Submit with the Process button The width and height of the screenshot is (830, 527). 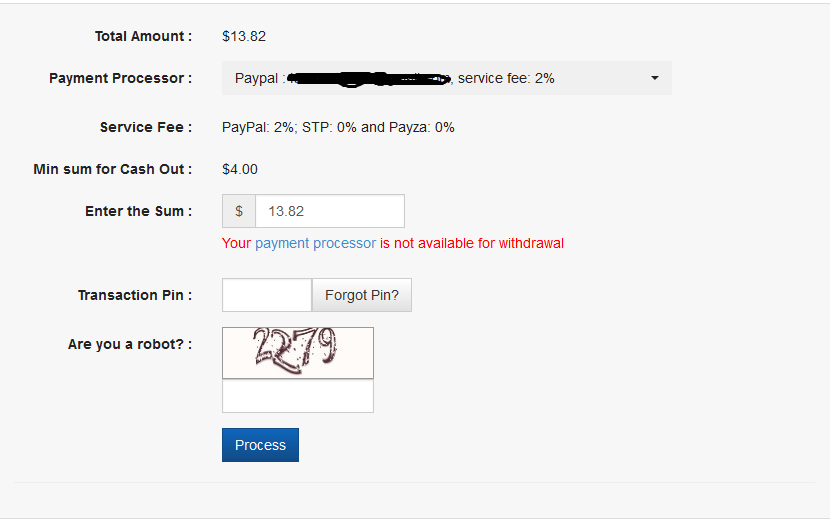(x=260, y=445)
